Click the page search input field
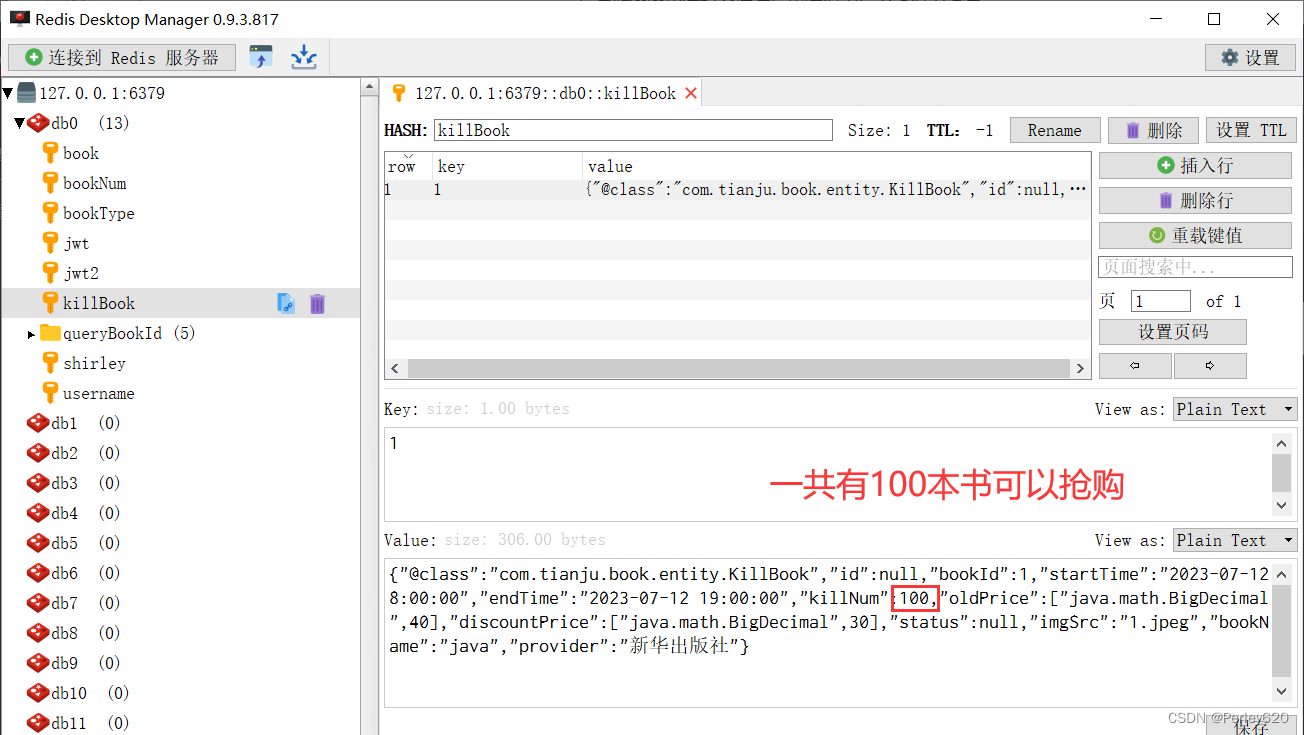1304x735 pixels. [x=1195, y=268]
